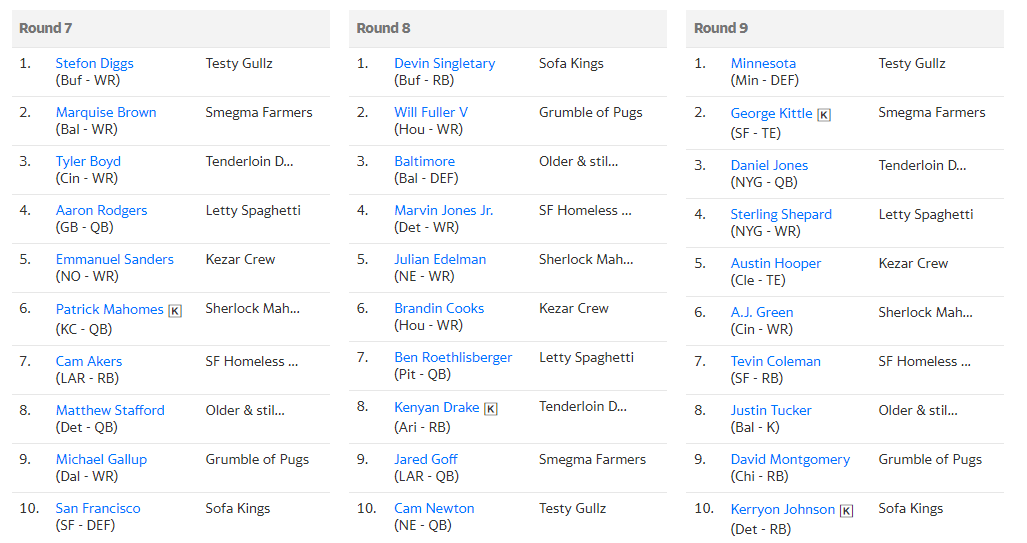The image size is (1027, 543).
Task: Open Stefon Diggs player page
Action: (x=94, y=64)
